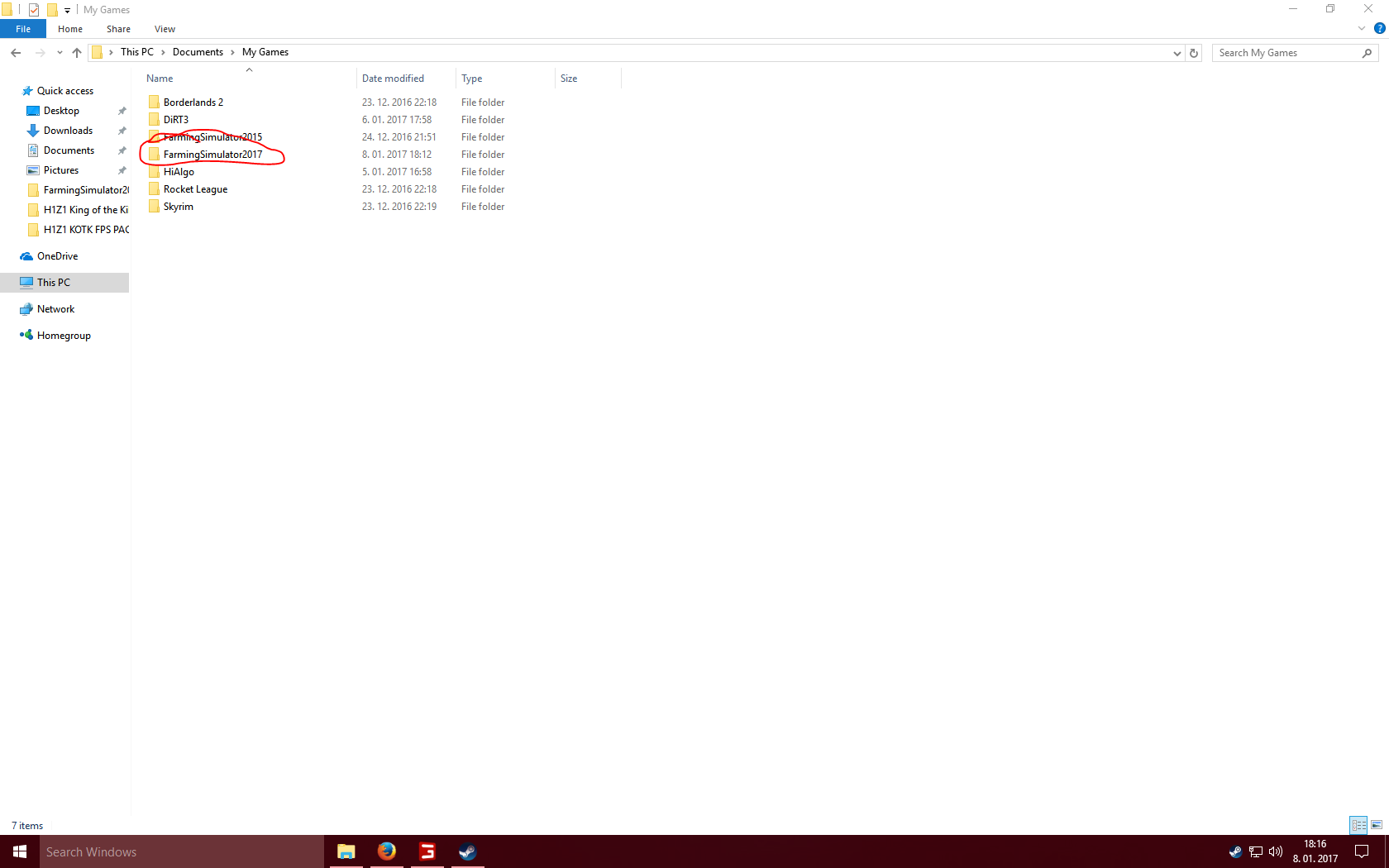The width and height of the screenshot is (1389, 868).
Task: Sort by the Date modified column header
Action: pos(406,79)
